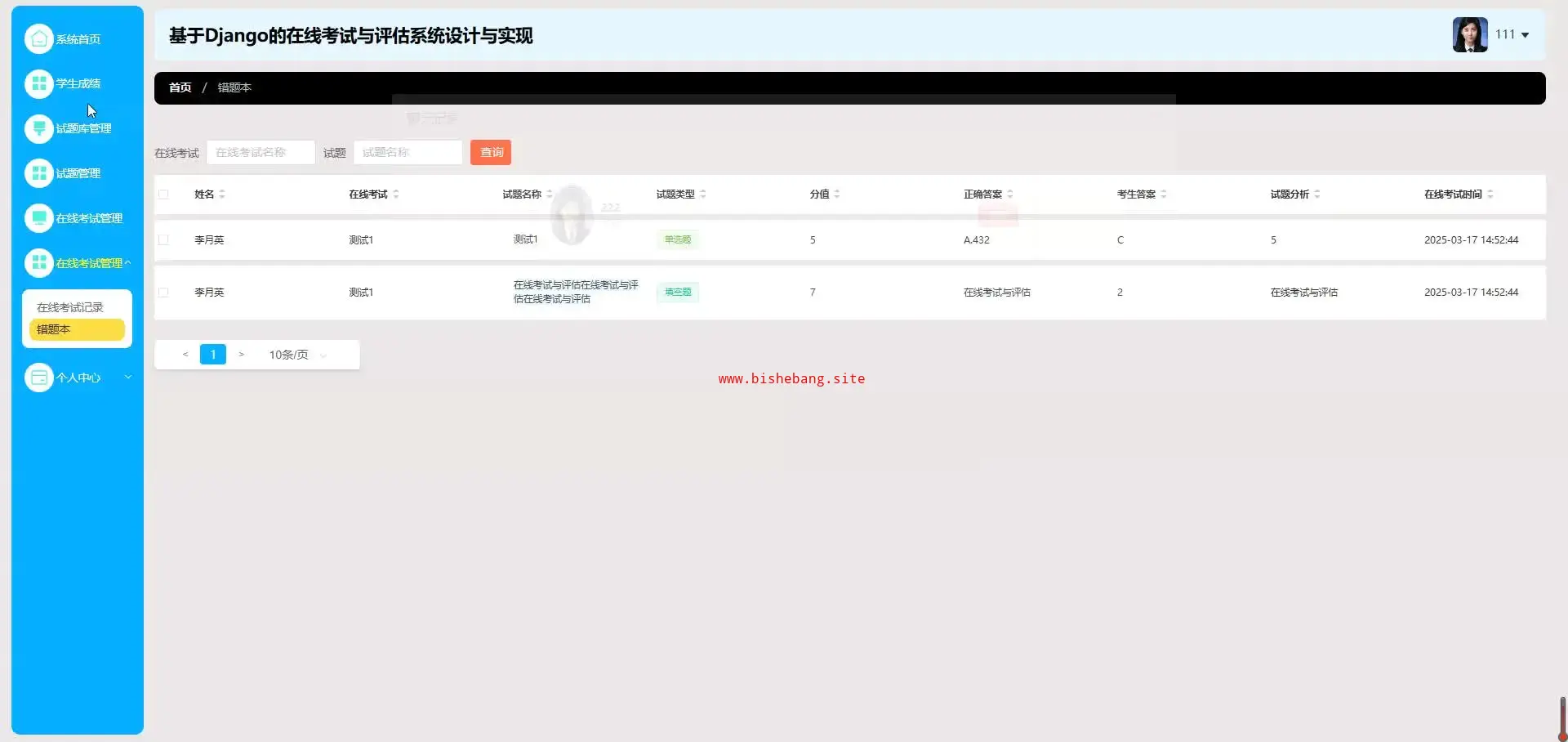Image resolution: width=1568 pixels, height=742 pixels.
Task: Click the score value 7
Action: (813, 293)
